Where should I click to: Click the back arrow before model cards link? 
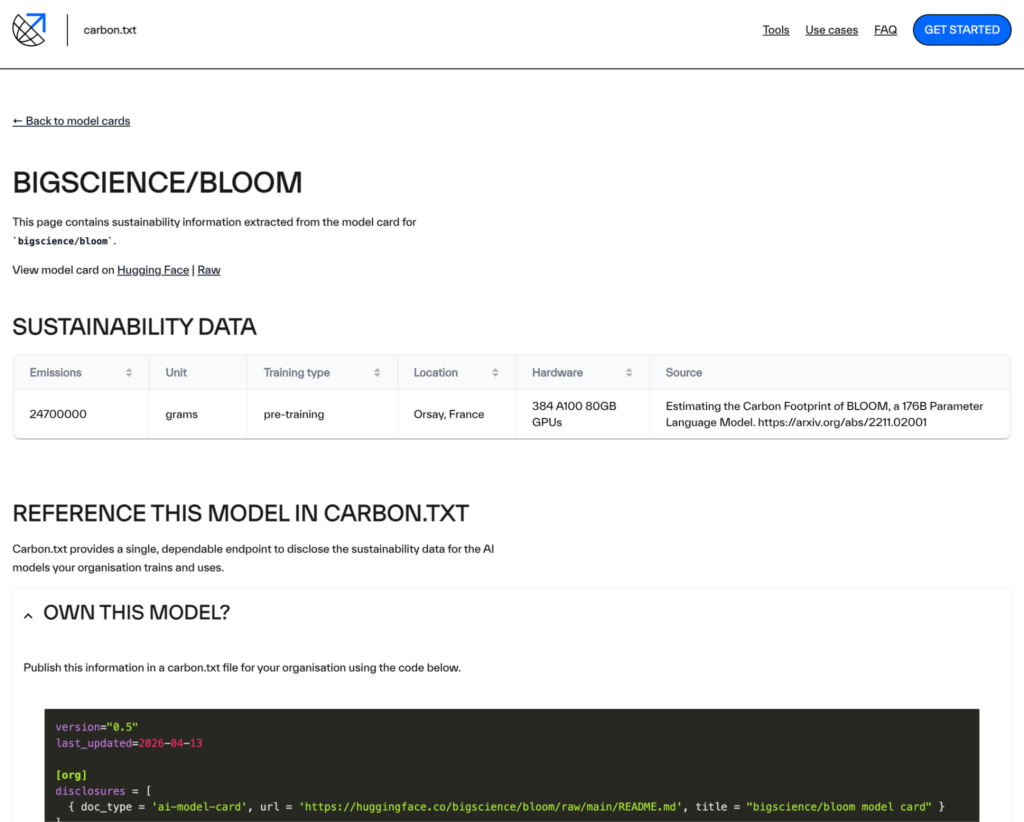17,120
